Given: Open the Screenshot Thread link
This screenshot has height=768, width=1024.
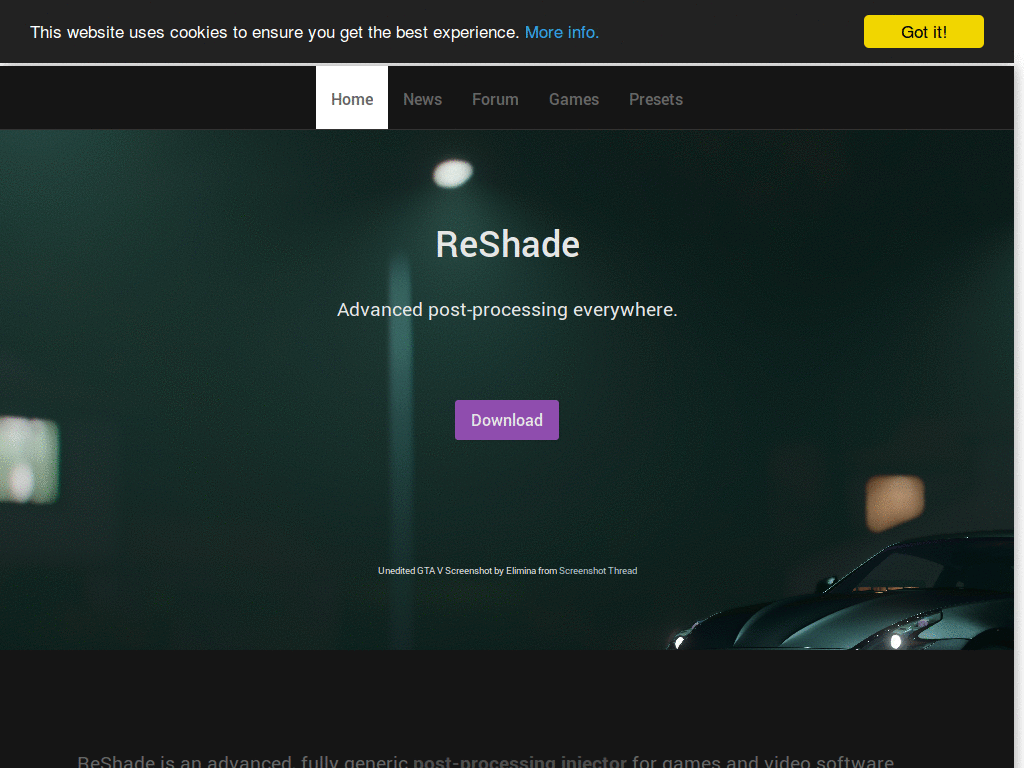Looking at the screenshot, I should 598,571.
